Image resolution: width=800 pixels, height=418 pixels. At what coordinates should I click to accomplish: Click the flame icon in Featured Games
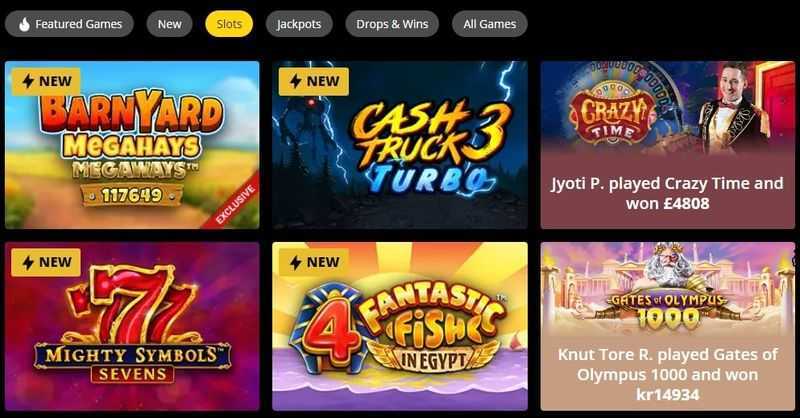click(24, 24)
